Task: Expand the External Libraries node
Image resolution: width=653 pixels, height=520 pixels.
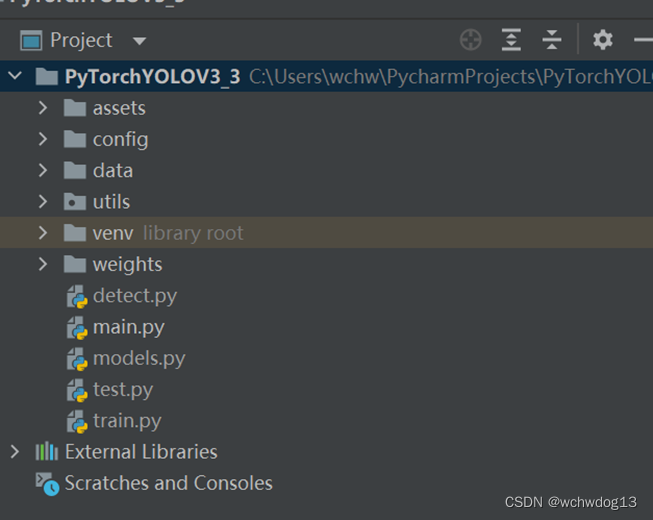Action: coord(15,452)
